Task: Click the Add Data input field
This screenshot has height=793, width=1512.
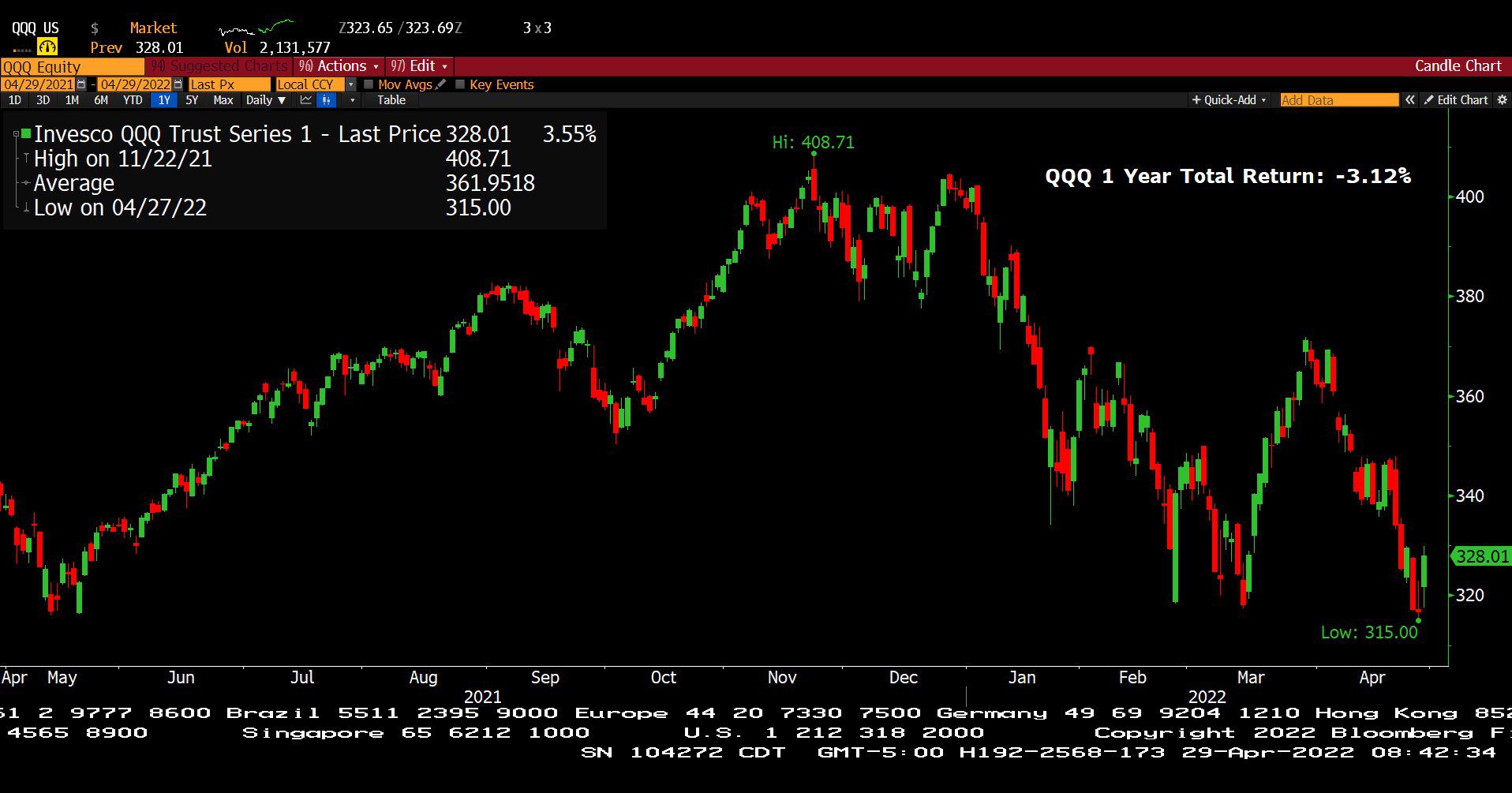Action: pos(1339,100)
